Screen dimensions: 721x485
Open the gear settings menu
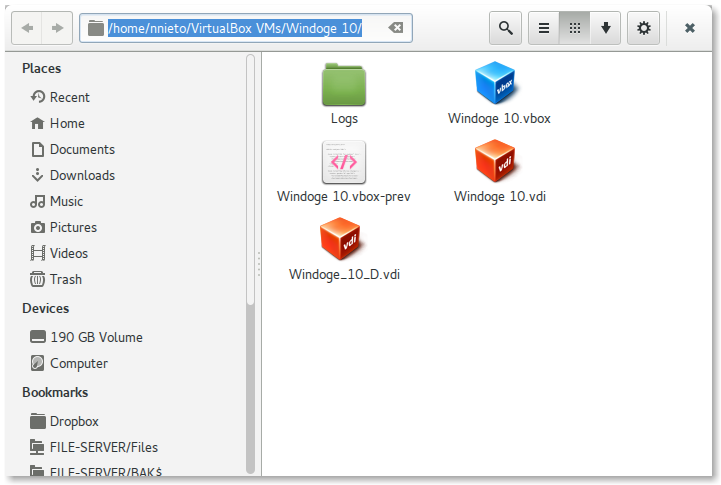tap(643, 28)
